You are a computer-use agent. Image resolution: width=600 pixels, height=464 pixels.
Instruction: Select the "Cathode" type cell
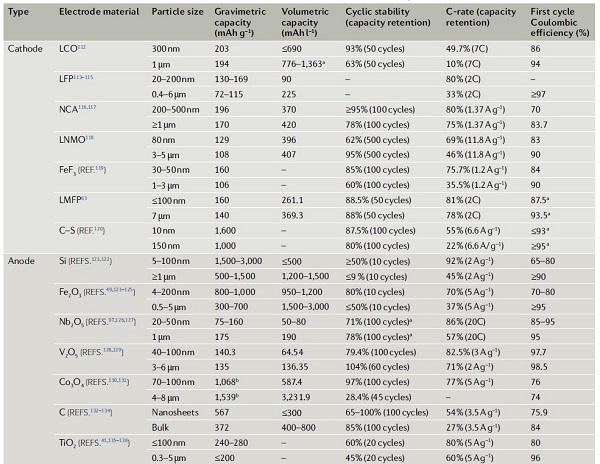(24, 48)
